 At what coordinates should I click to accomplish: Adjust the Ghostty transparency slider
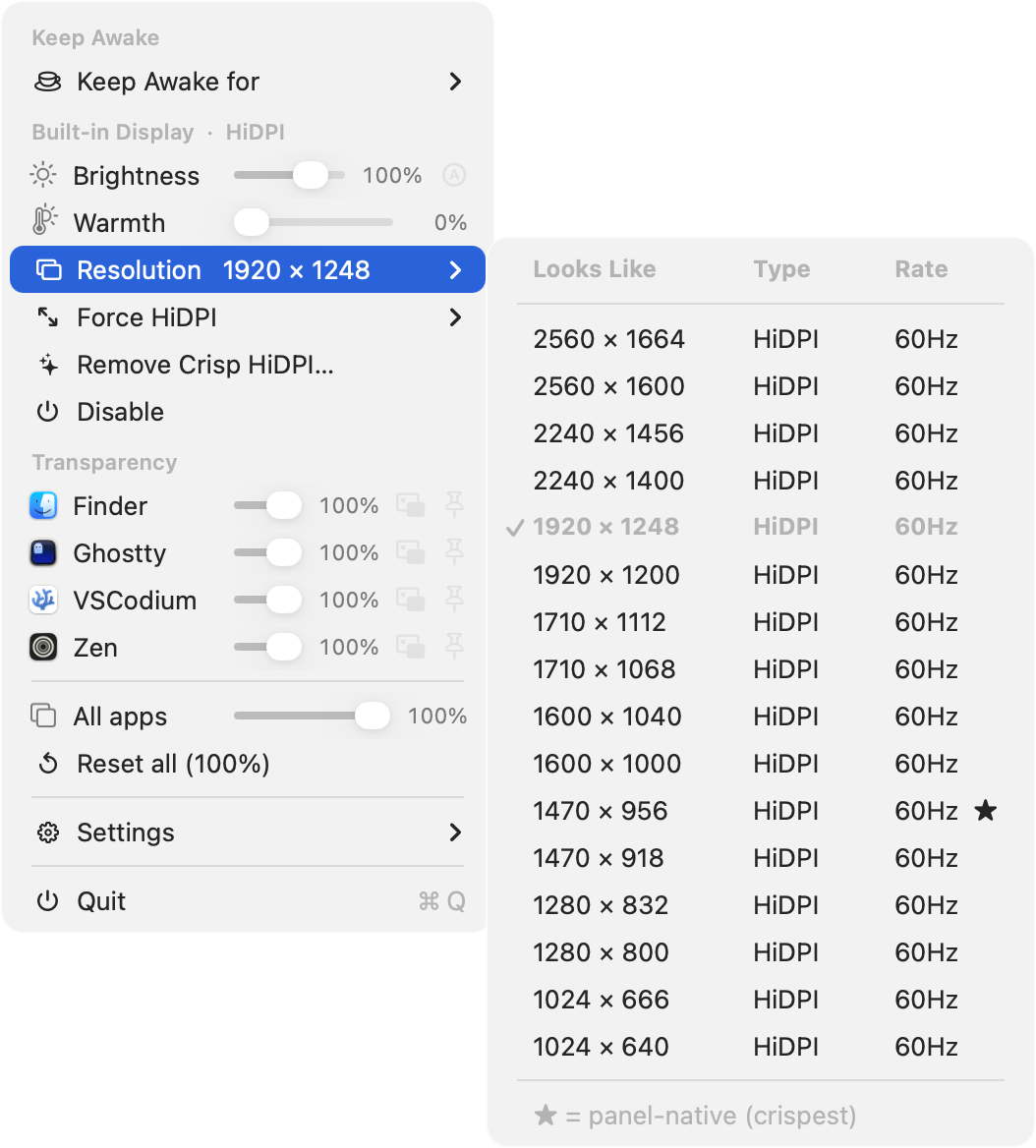268,552
